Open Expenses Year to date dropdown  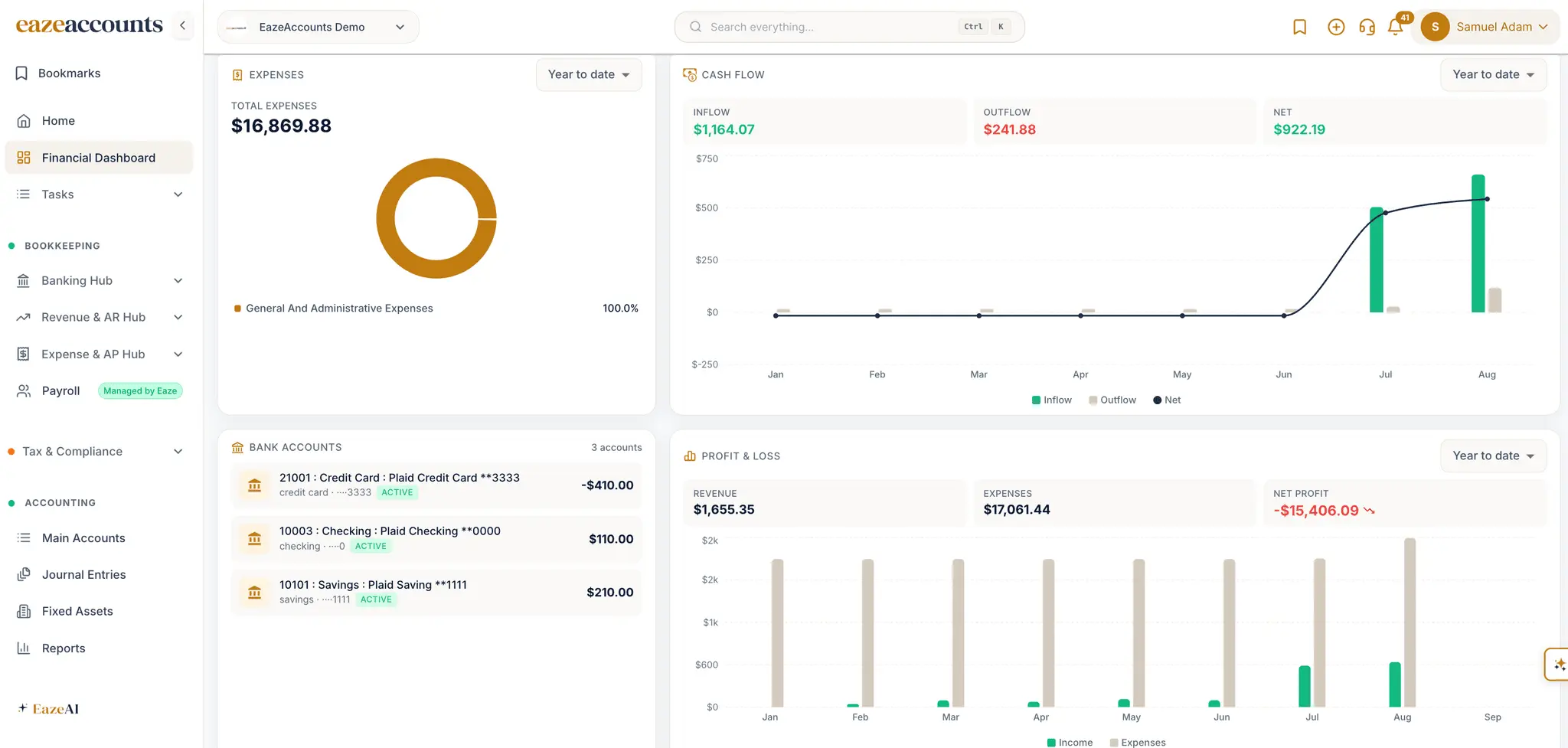coord(589,74)
